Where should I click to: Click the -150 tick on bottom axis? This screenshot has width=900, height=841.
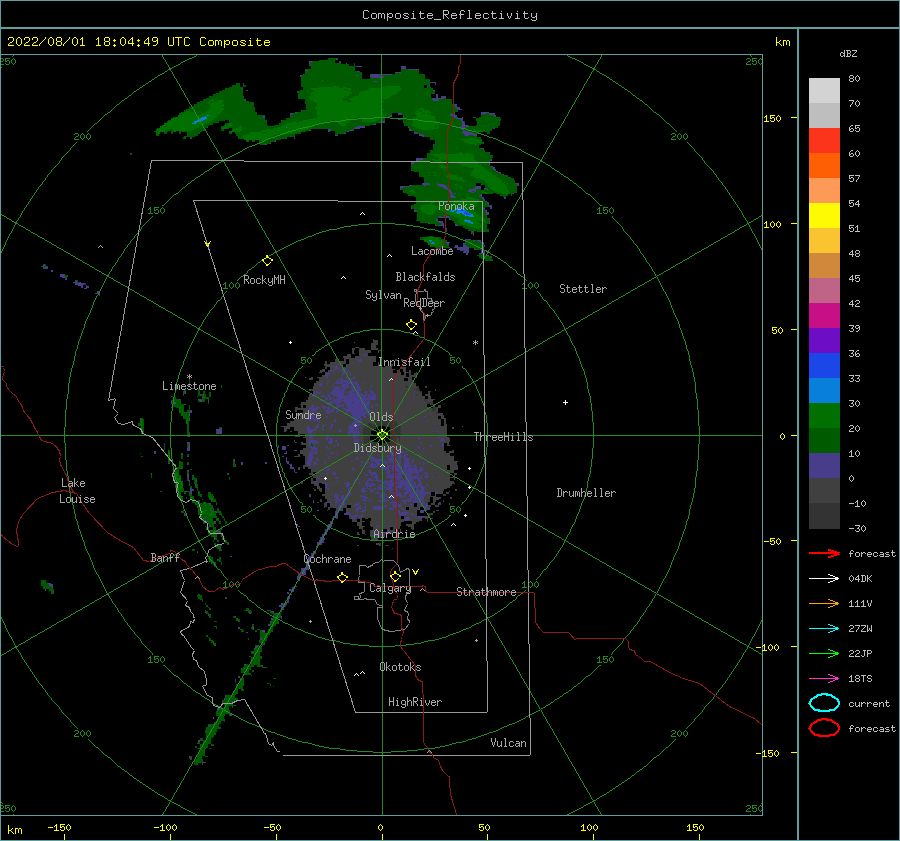click(59, 827)
